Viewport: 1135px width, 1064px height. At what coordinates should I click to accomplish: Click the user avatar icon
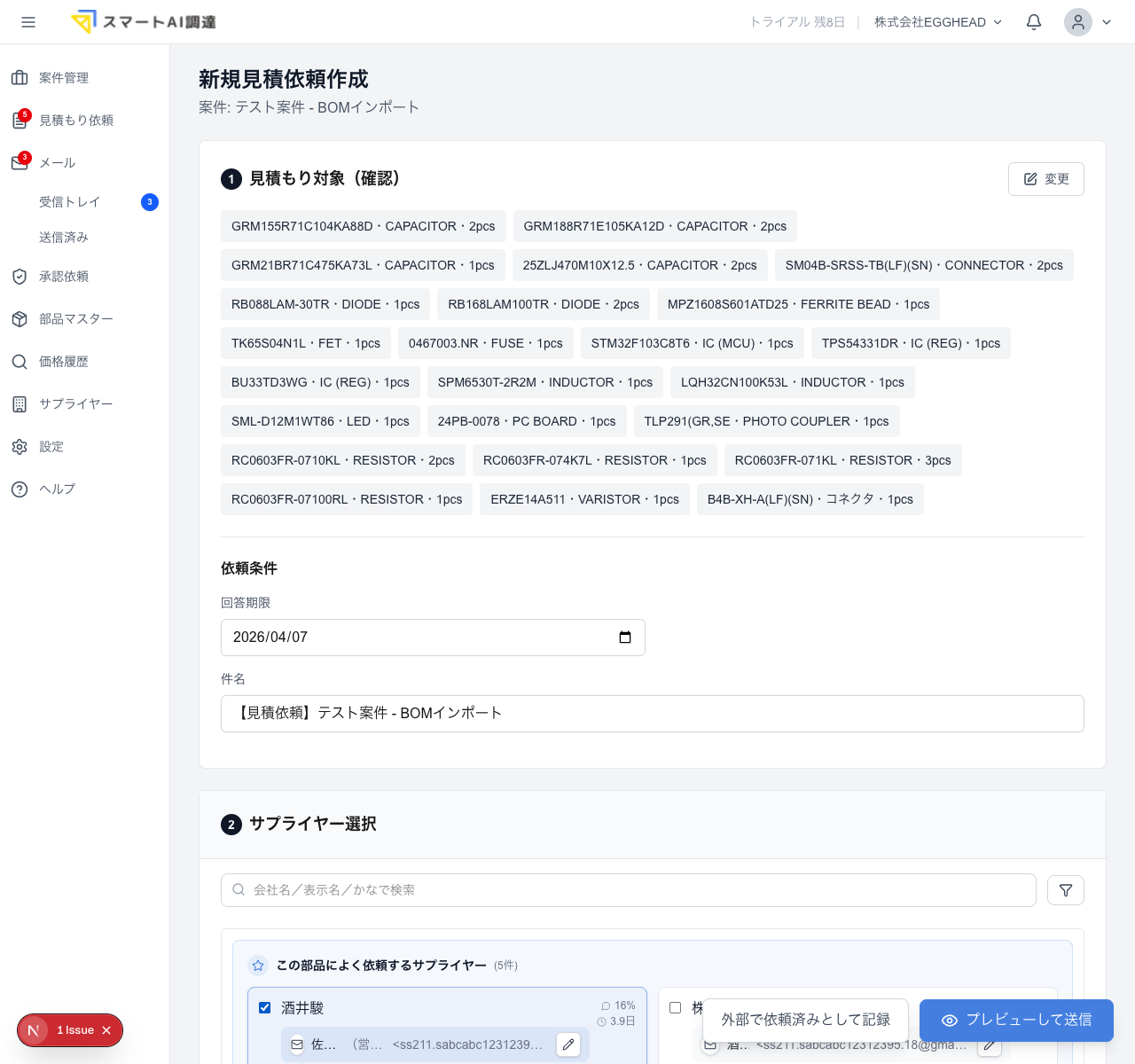click(x=1078, y=22)
